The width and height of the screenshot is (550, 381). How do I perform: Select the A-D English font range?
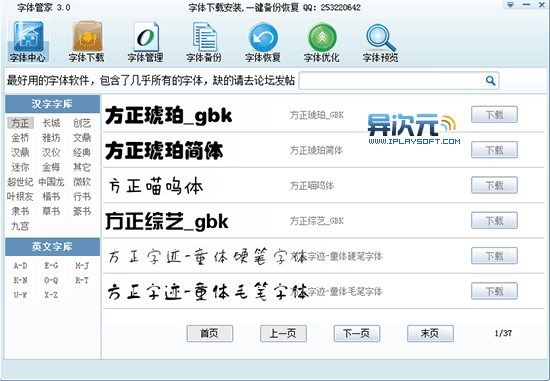[x=20, y=266]
